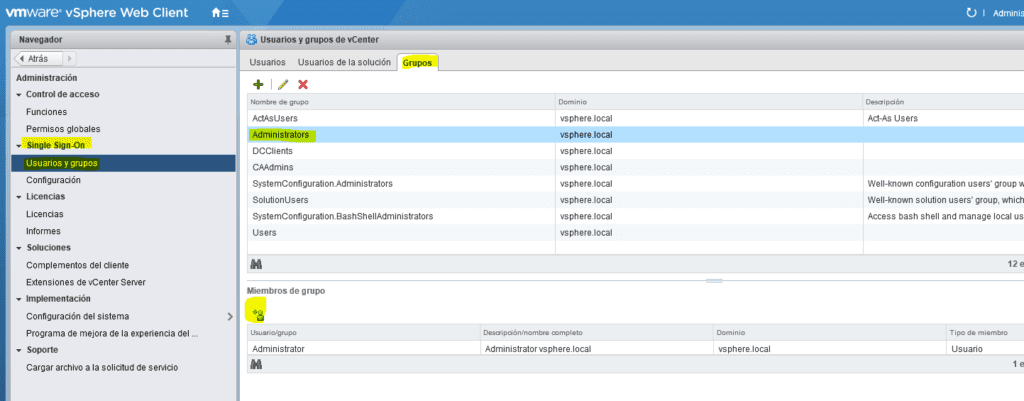Open Informes in navigator
Image resolution: width=1024 pixels, height=401 pixels.
click(43, 231)
